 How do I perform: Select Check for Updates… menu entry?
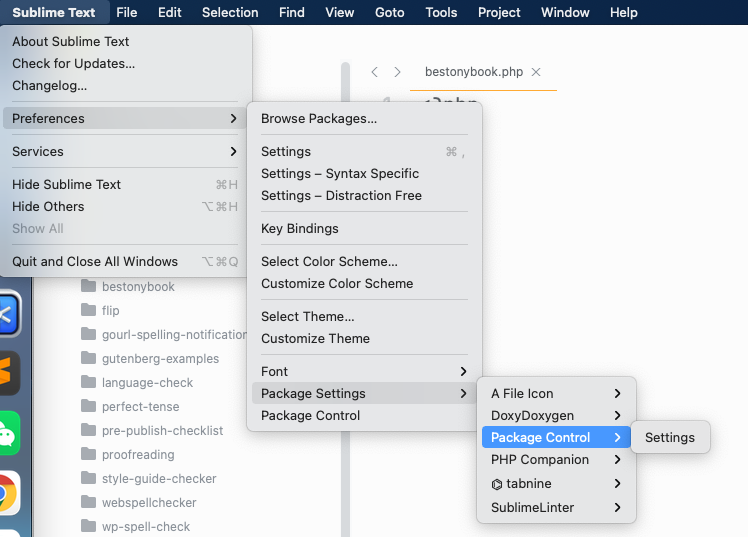tap(73, 64)
